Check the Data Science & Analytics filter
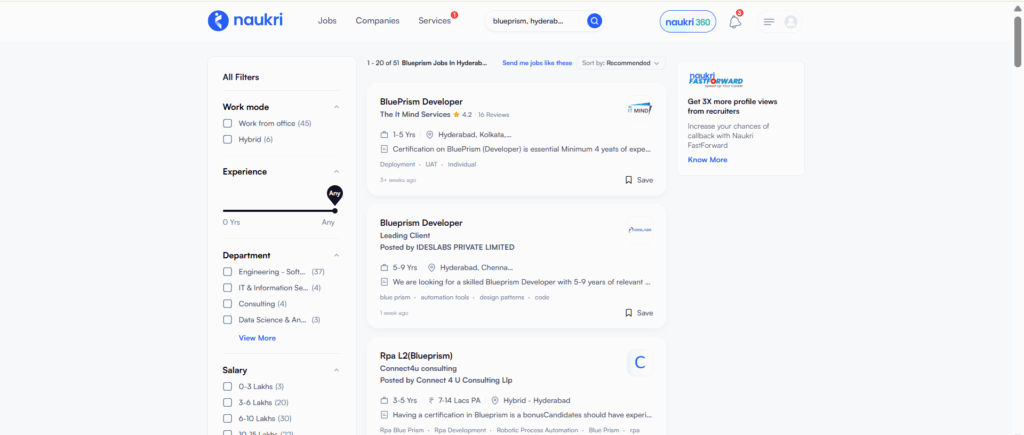Viewport: 1024px width, 435px height. [x=227, y=320]
